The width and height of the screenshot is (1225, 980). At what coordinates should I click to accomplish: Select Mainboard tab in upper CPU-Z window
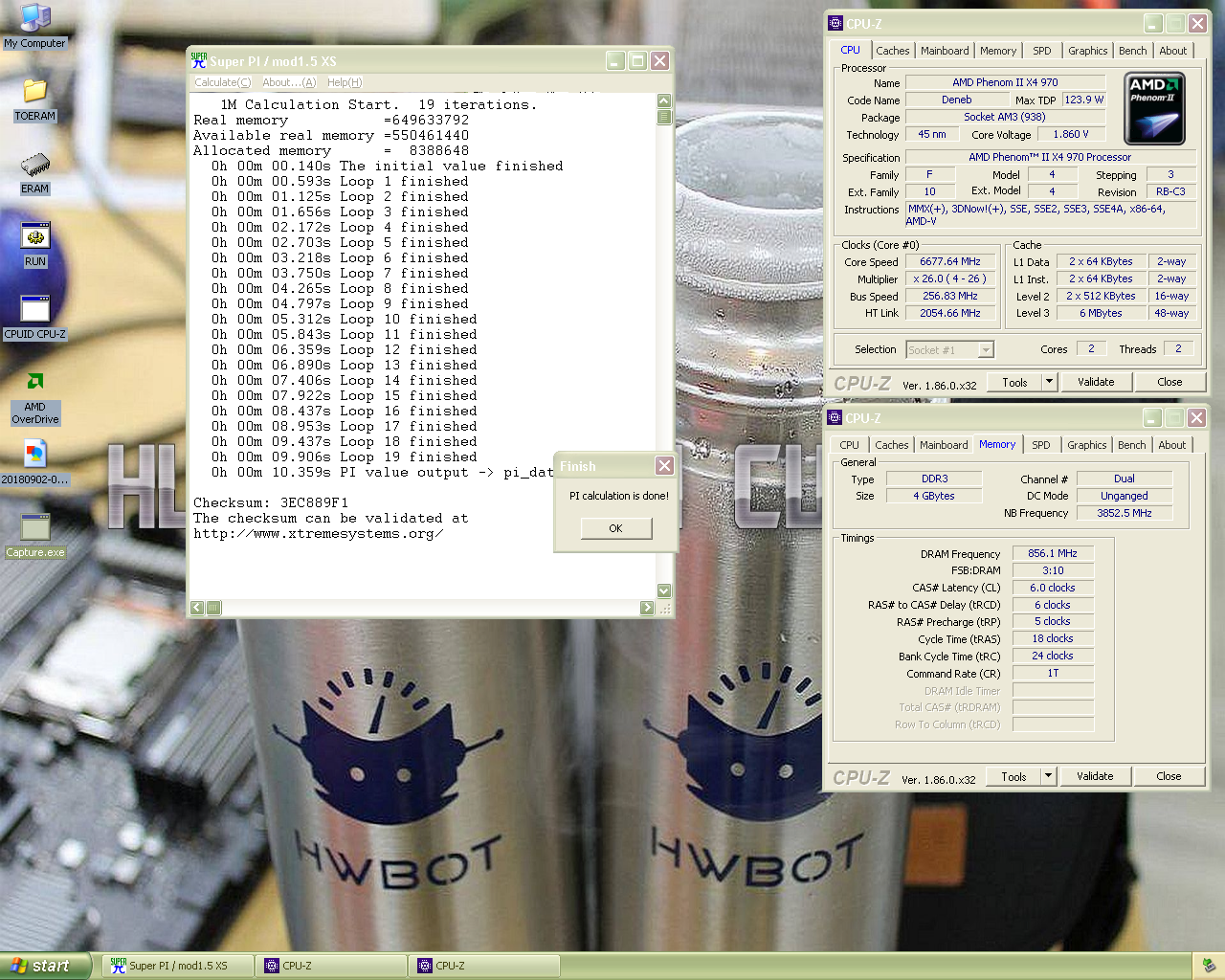coord(945,51)
